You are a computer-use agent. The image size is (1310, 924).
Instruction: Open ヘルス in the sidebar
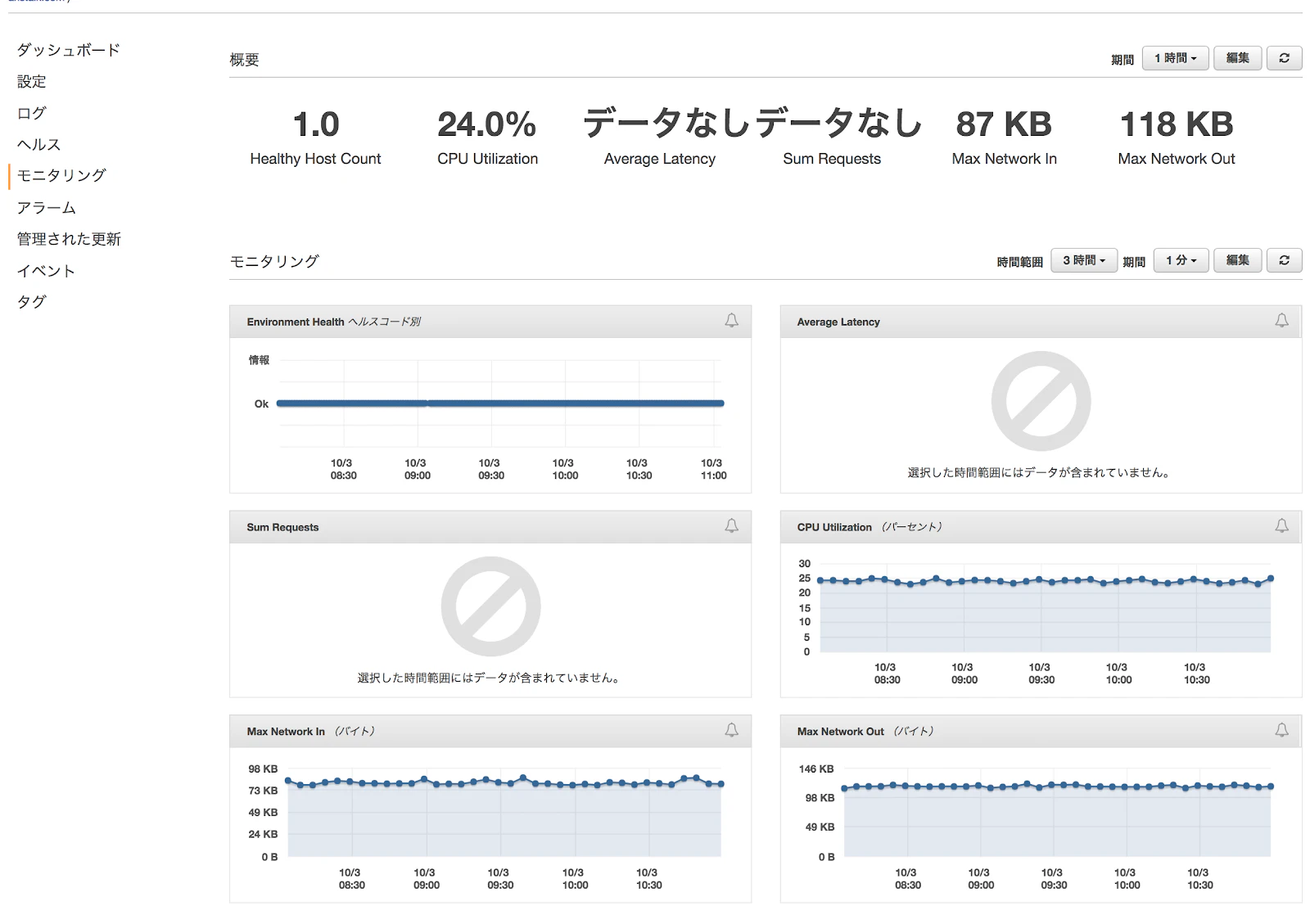pyautogui.click(x=39, y=145)
